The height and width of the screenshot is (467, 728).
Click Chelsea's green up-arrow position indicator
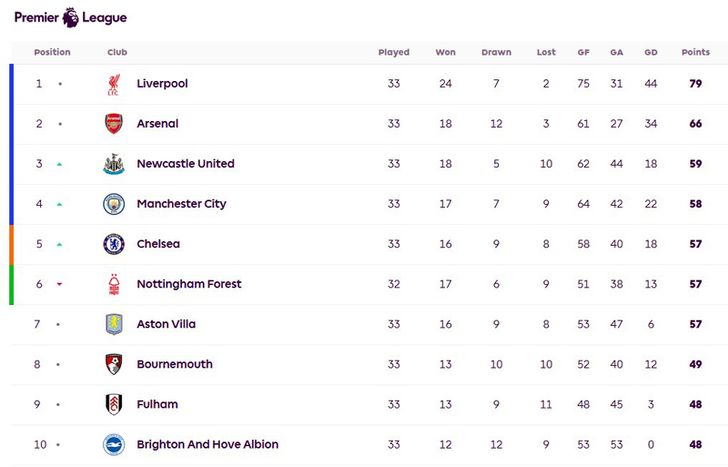tap(59, 245)
